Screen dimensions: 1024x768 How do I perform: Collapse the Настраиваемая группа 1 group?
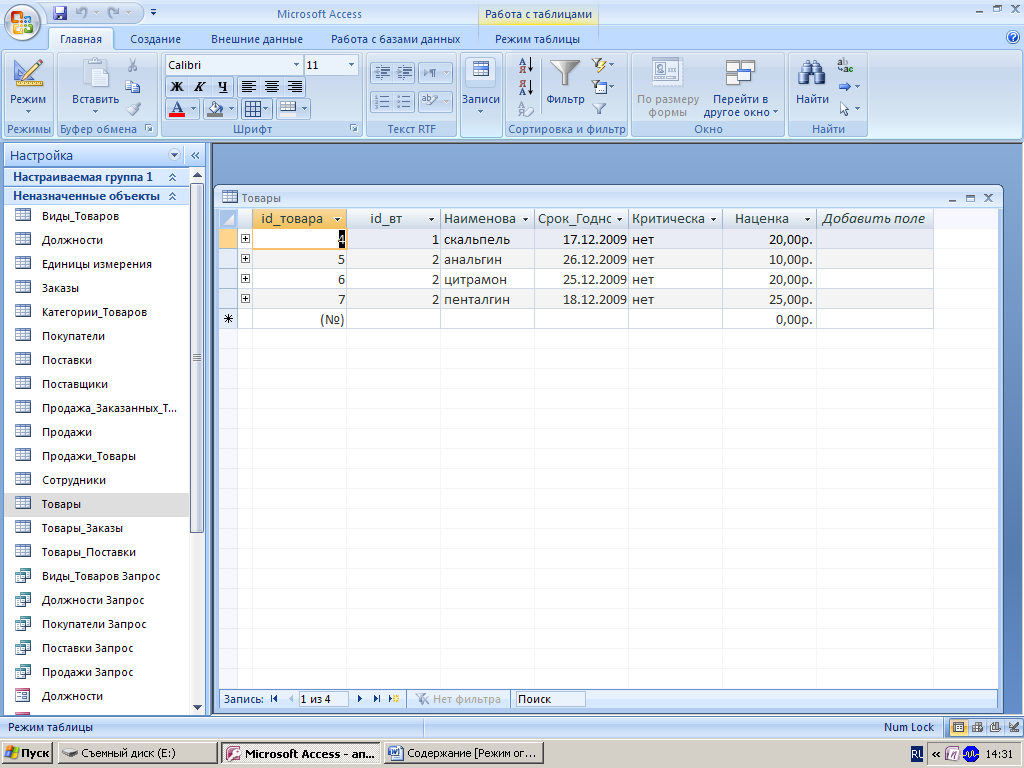click(x=172, y=177)
